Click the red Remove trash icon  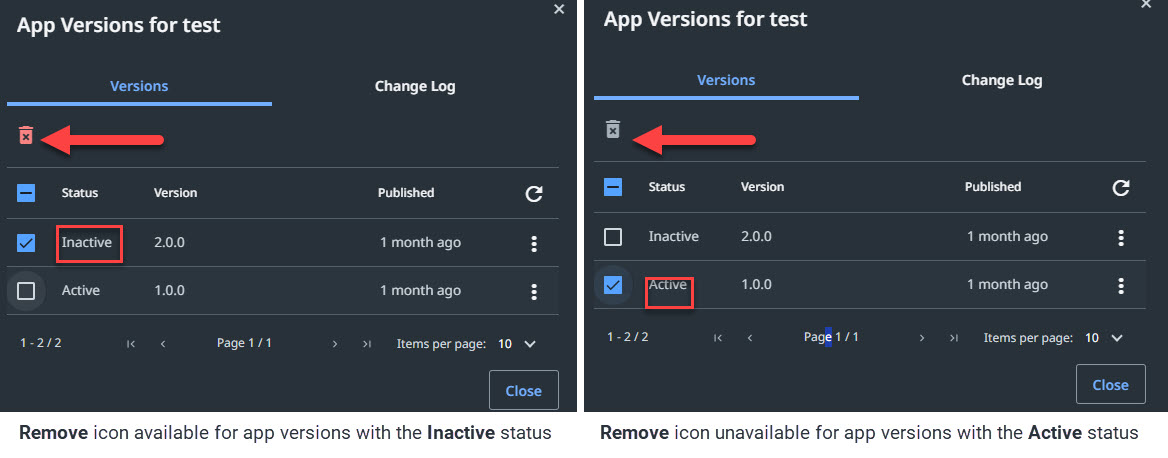(27, 136)
